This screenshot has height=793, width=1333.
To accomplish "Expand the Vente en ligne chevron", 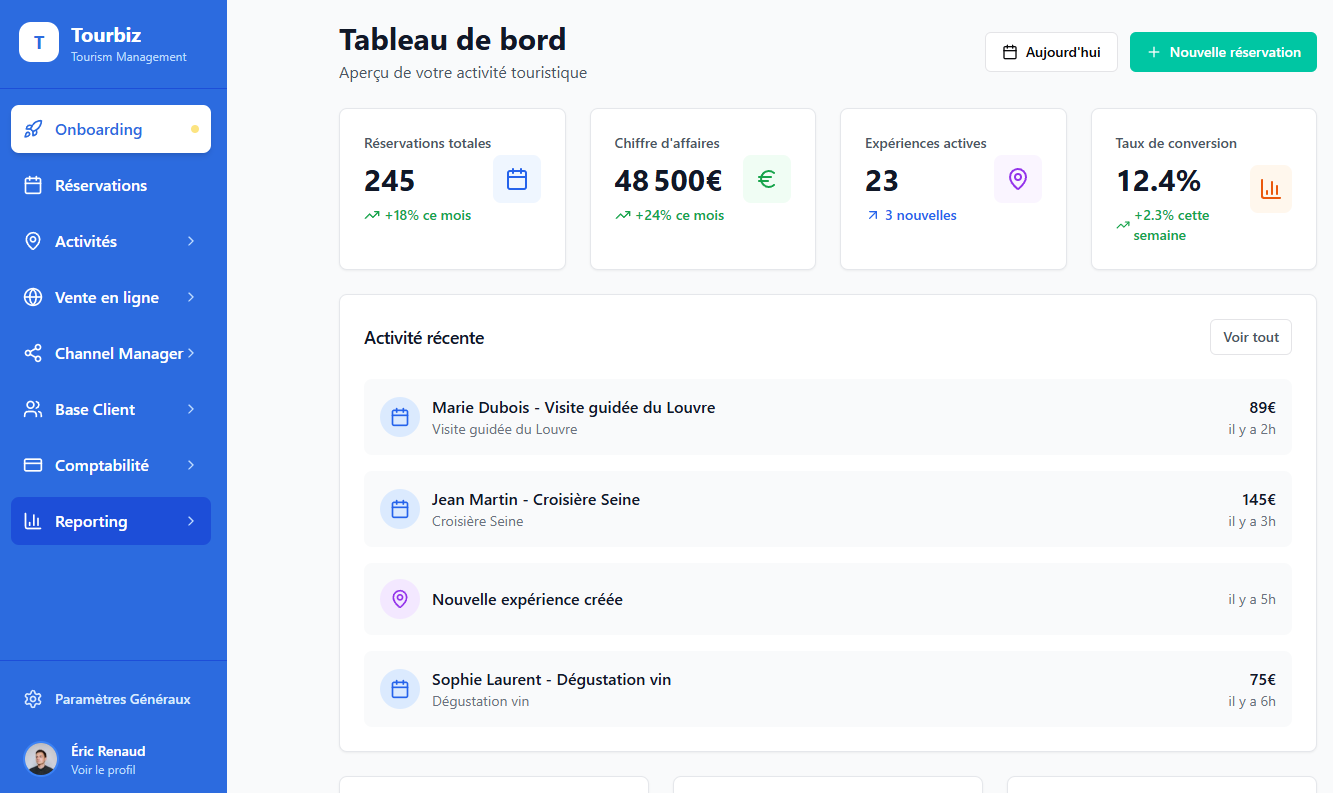I will pyautogui.click(x=191, y=297).
